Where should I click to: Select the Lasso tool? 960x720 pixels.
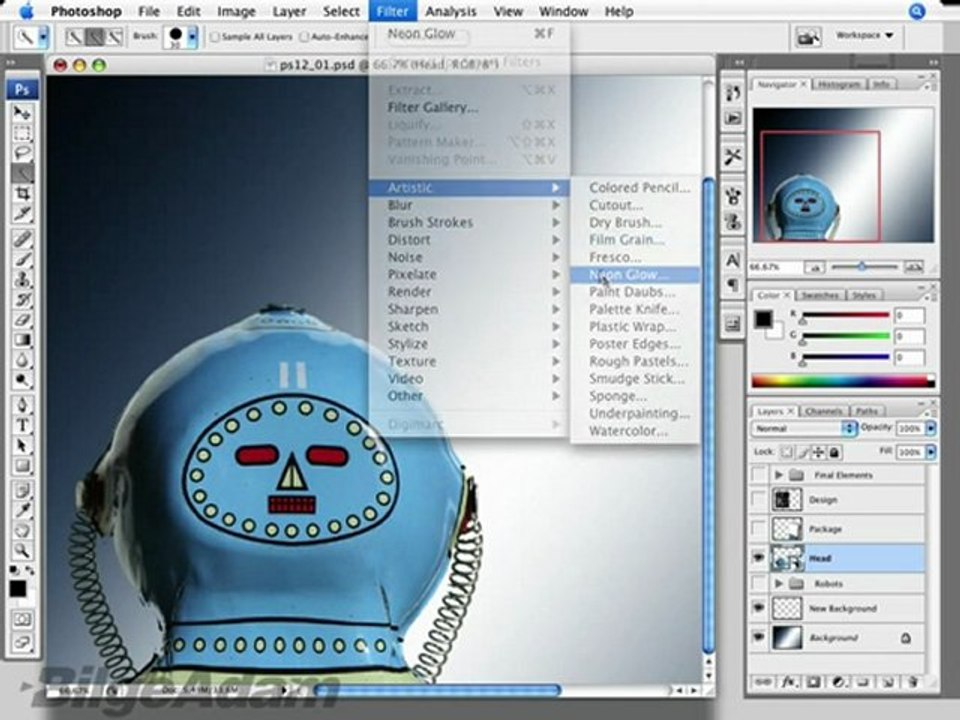pyautogui.click(x=22, y=153)
